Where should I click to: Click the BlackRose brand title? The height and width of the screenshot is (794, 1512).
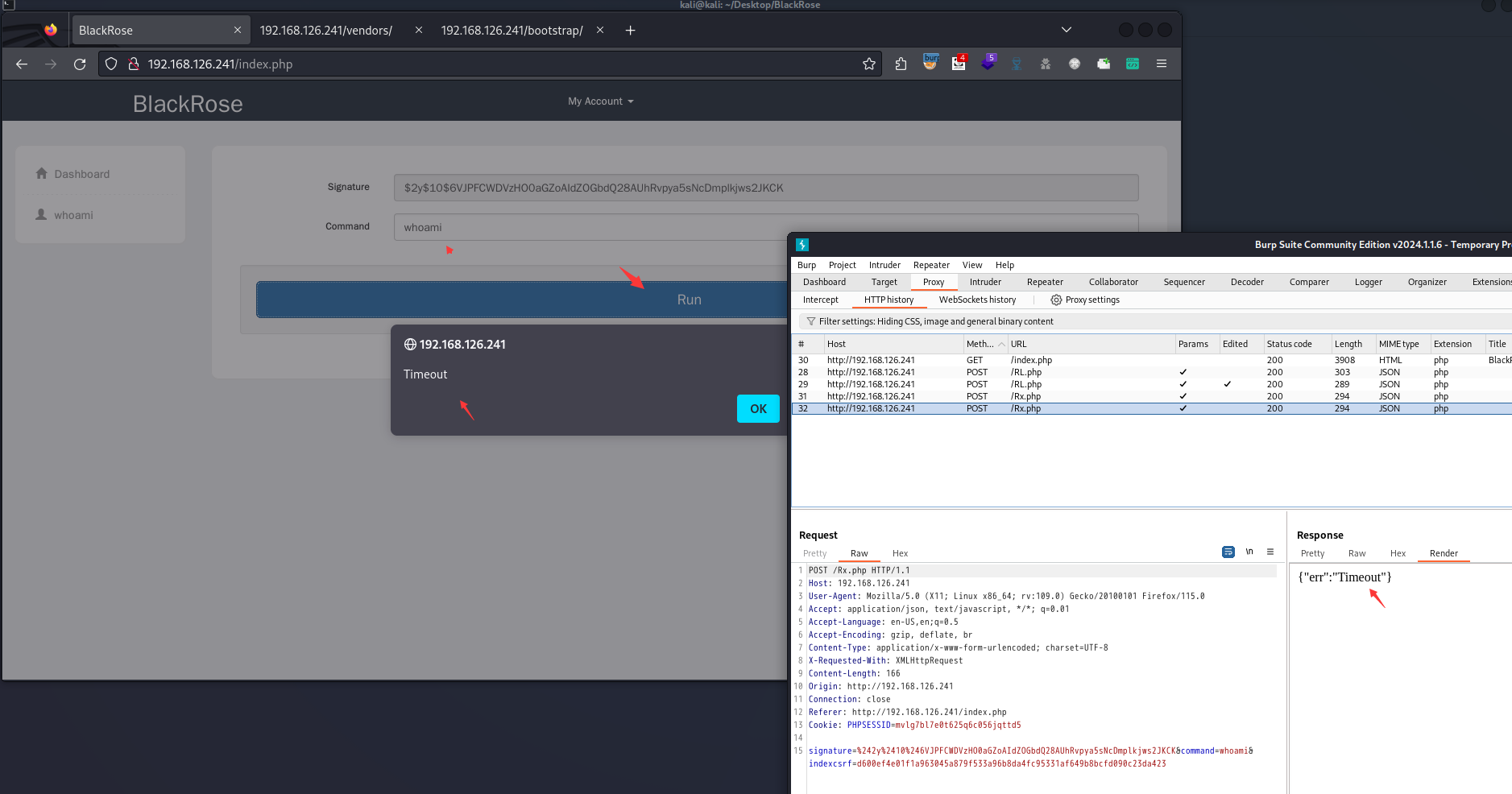[x=188, y=104]
